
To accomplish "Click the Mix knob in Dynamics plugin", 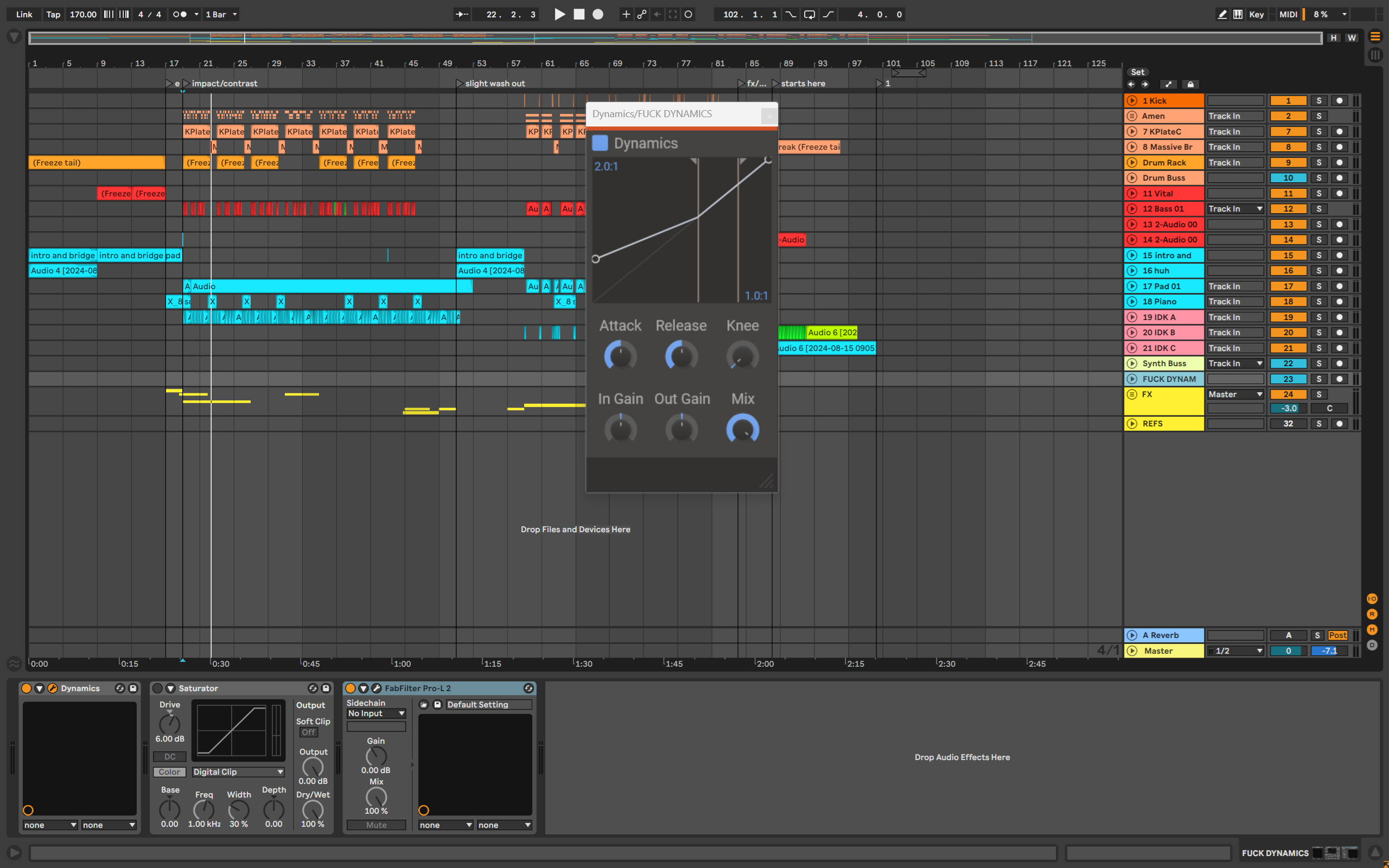I will click(743, 429).
